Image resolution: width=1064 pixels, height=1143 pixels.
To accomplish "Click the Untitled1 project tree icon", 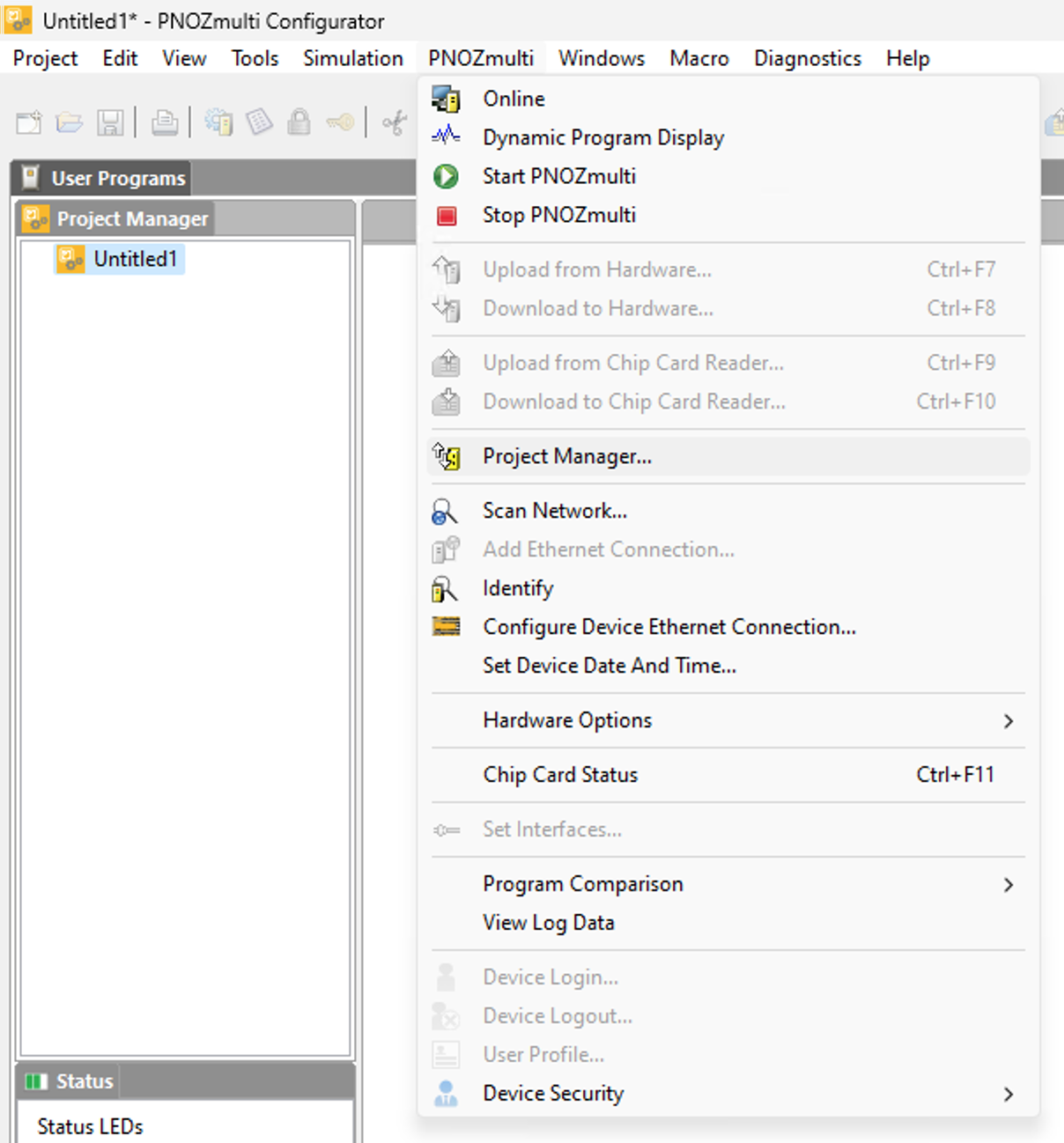I will (70, 259).
